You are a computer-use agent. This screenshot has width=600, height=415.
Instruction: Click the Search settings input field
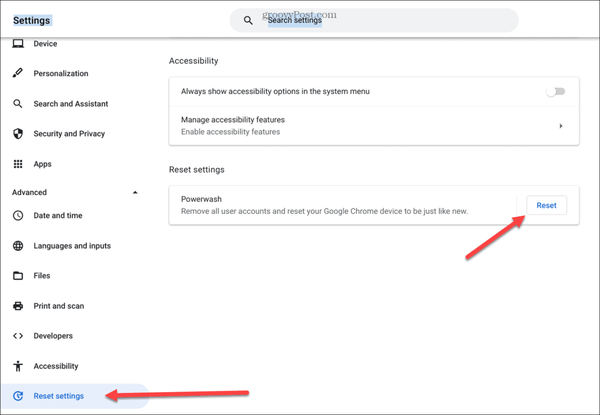380,20
